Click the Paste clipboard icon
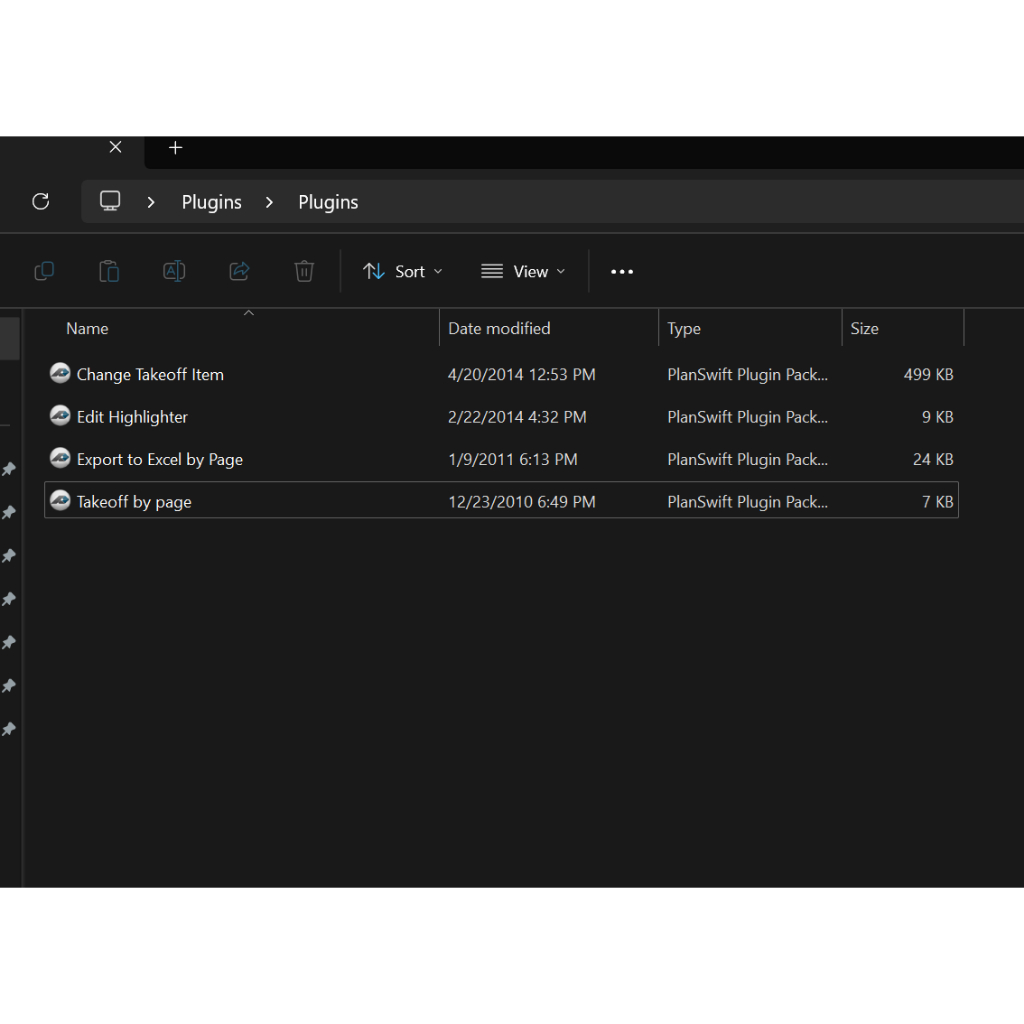Image resolution: width=1024 pixels, height=1024 pixels. point(109,271)
